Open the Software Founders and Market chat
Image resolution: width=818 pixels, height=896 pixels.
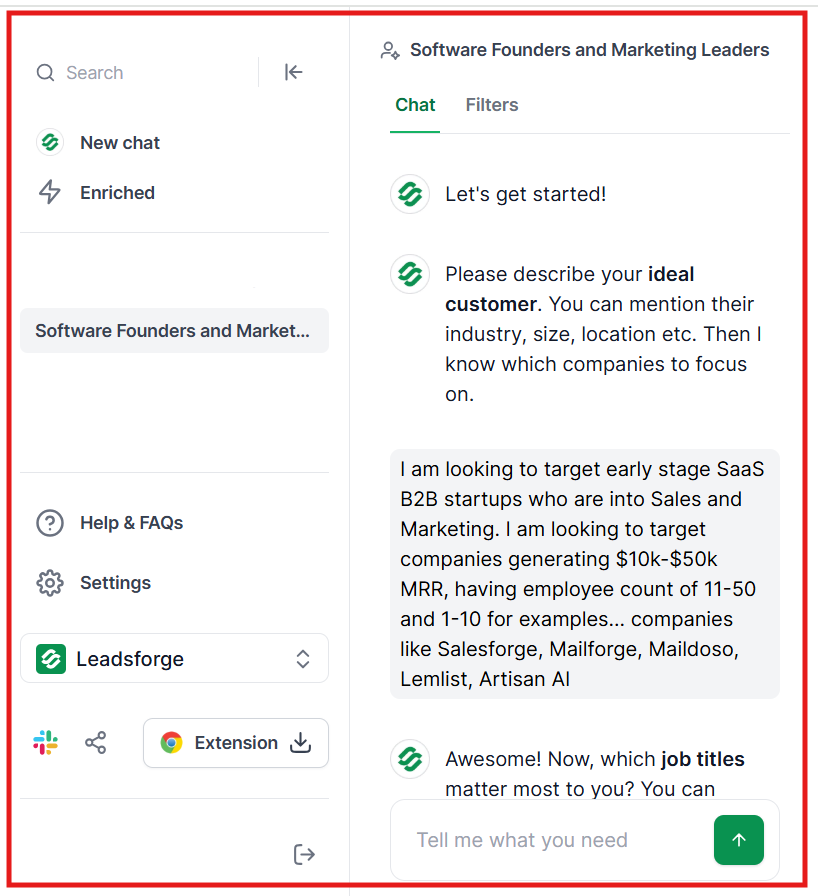coord(174,330)
